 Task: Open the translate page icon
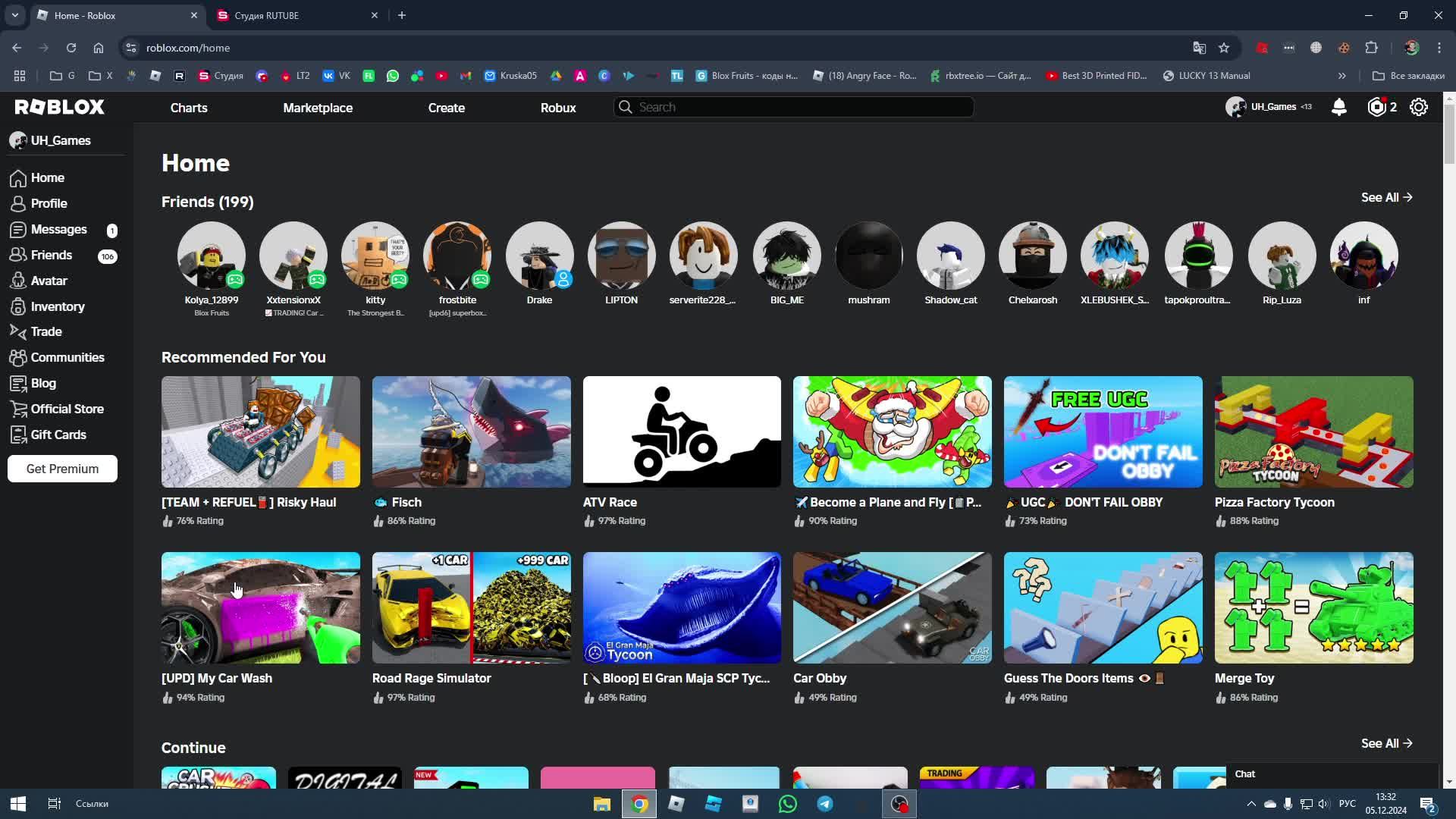1199,48
